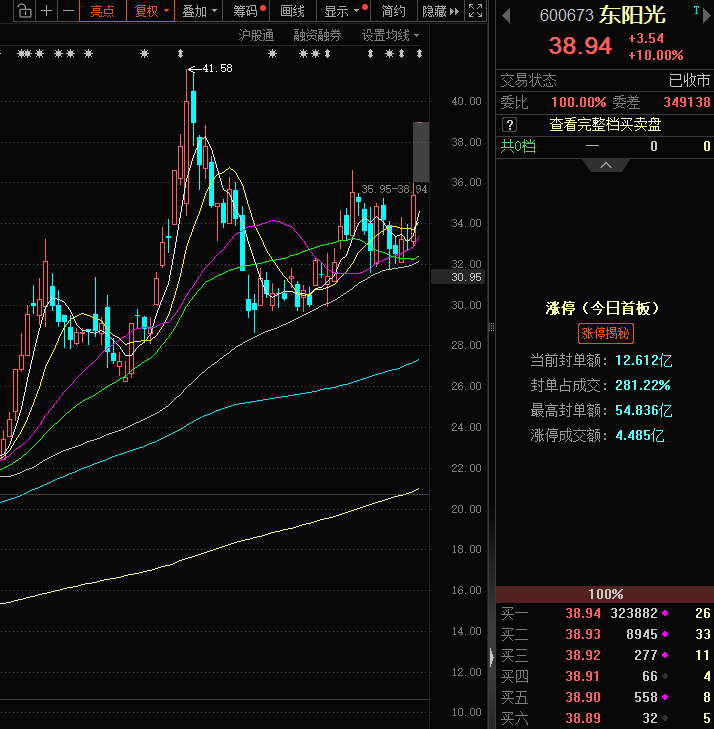Image resolution: width=714 pixels, height=729 pixels.
Task: Go to previous stock with left arrow
Action: coord(506,16)
